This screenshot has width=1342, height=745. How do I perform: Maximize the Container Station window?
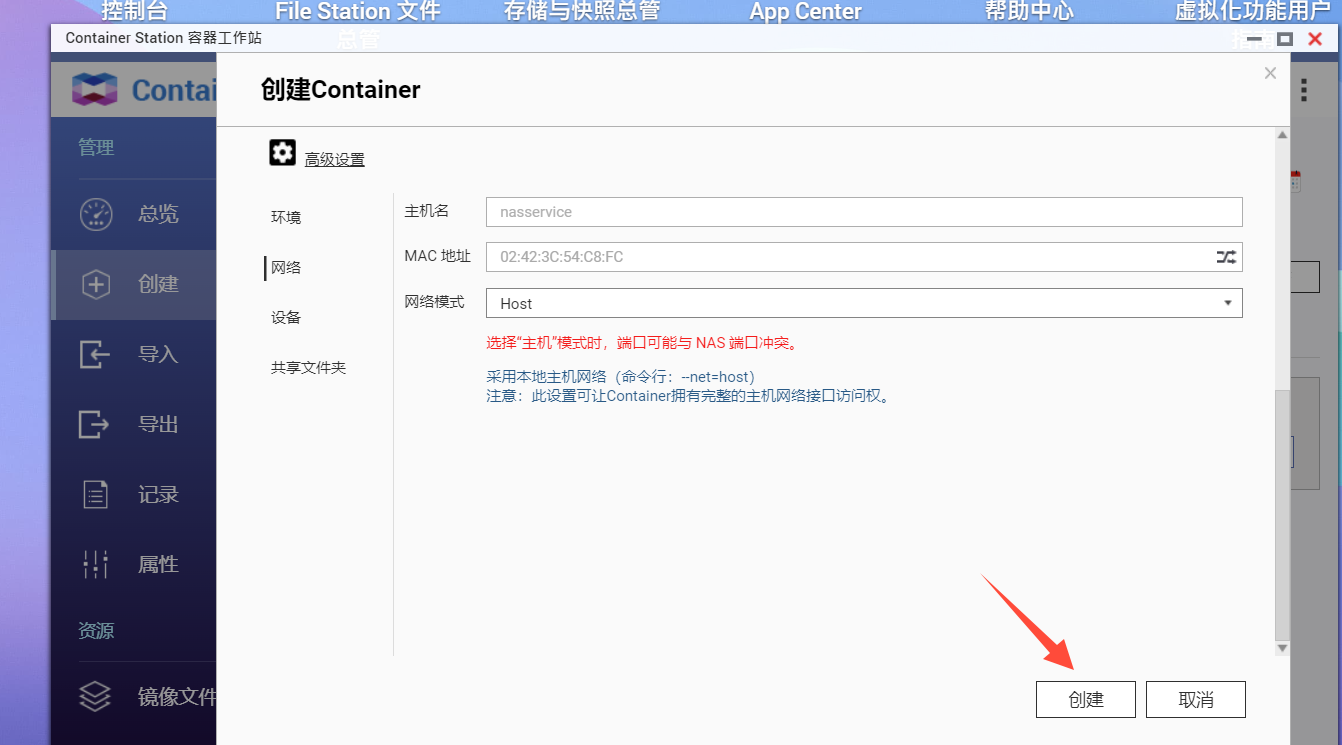click(1285, 39)
